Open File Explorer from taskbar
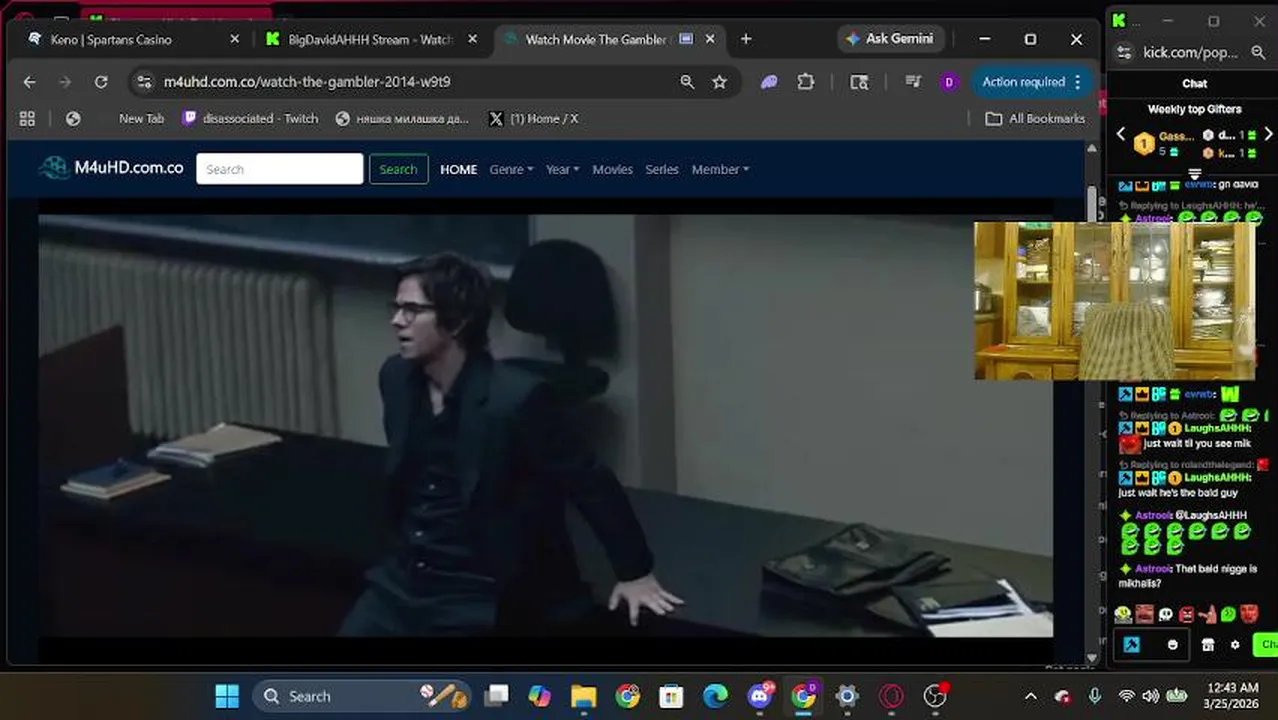Screen dimensions: 1278x720 pos(583,696)
